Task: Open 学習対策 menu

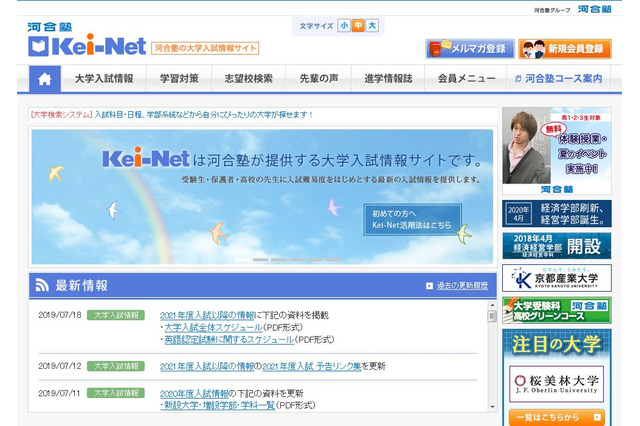Action: [x=179, y=79]
